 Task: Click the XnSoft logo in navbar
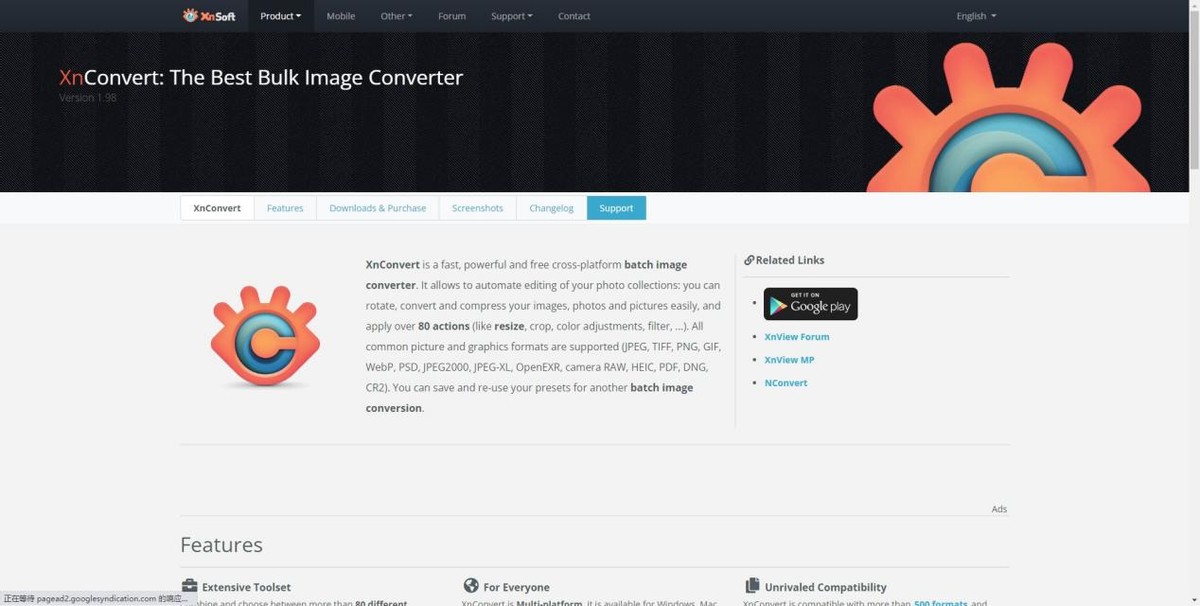tap(209, 15)
